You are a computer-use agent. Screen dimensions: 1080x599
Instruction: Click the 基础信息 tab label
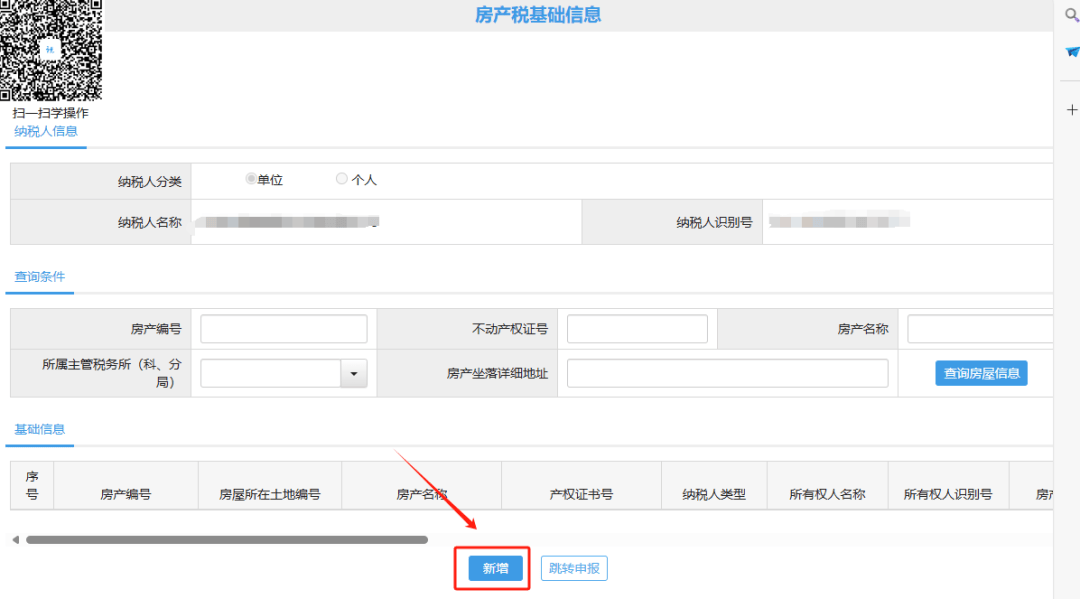click(x=41, y=428)
